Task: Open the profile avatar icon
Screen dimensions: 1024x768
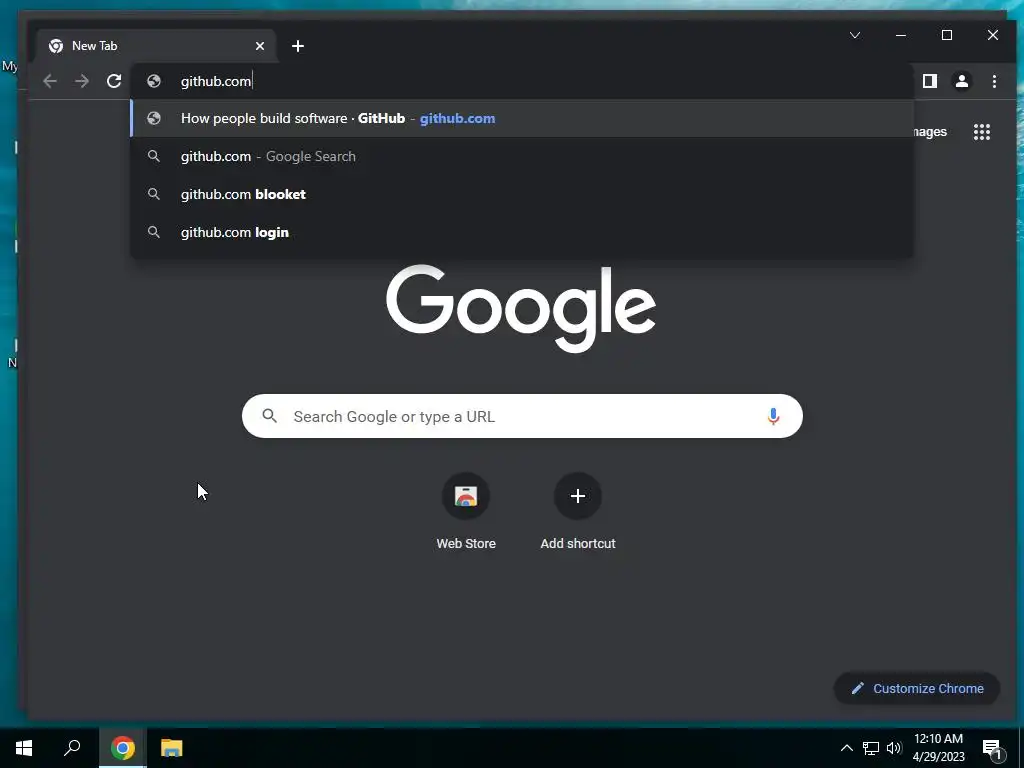Action: tap(962, 81)
